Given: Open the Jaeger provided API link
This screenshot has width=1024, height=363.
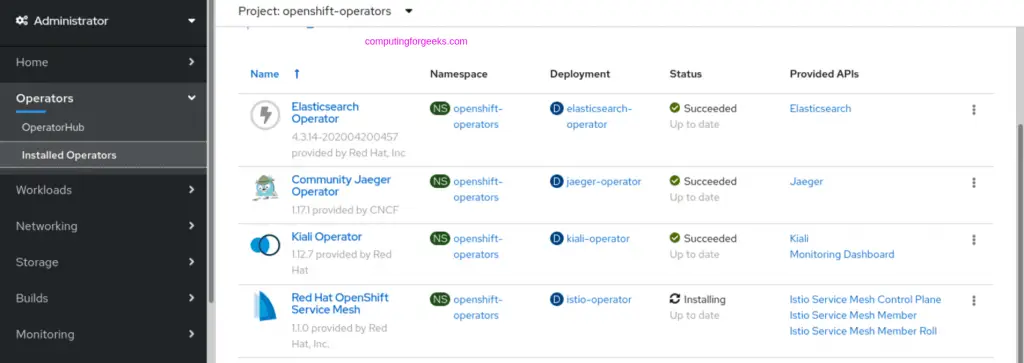Looking at the screenshot, I should click(x=807, y=182).
